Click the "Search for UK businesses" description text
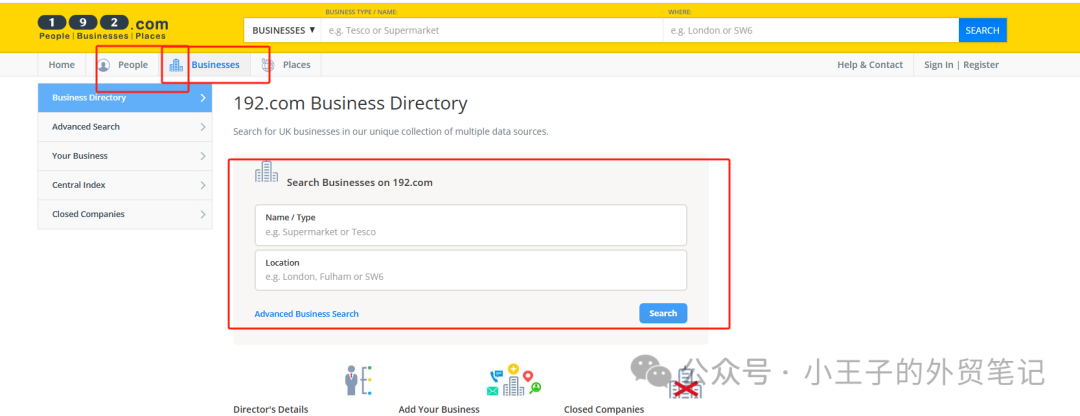The image size is (1080, 416). [x=391, y=132]
